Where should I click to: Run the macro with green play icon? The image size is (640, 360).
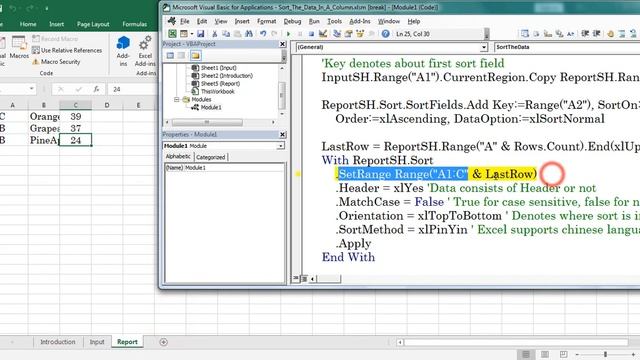click(288, 34)
